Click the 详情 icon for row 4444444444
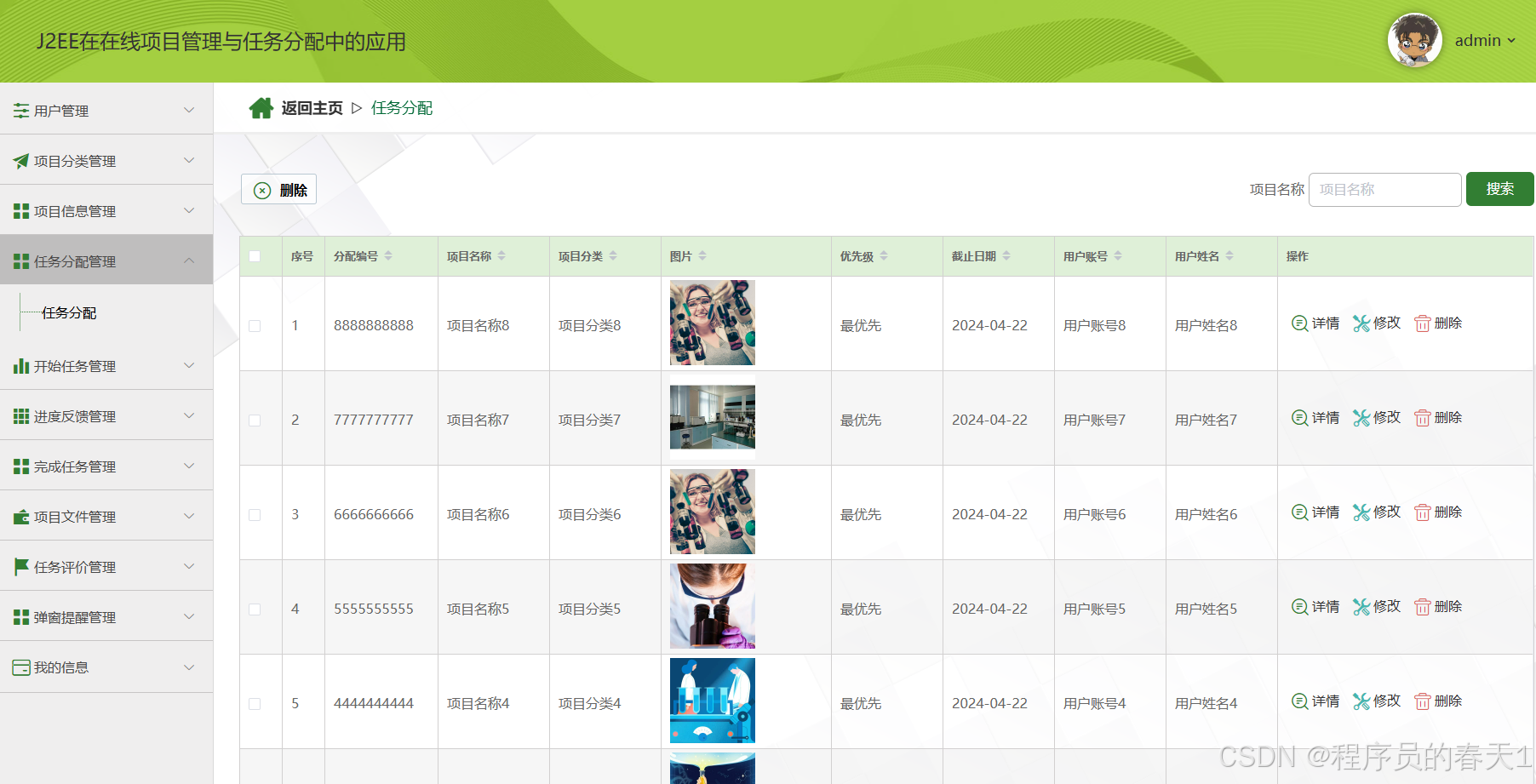Screen dimensions: 1536x784 pos(1299,701)
